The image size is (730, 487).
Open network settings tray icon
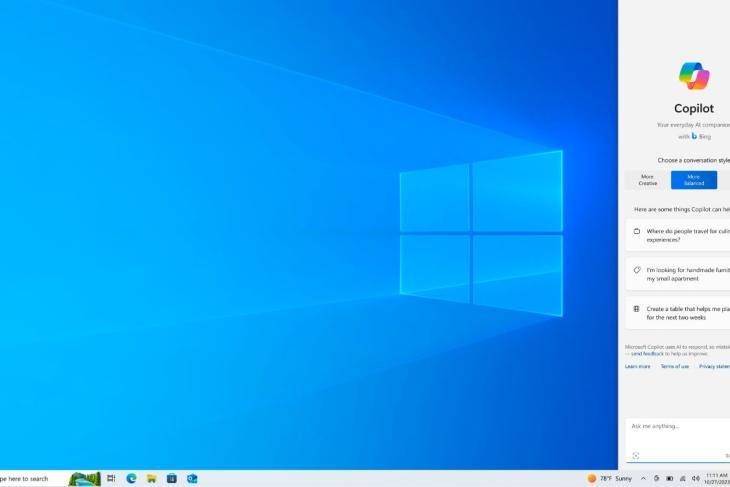coord(683,478)
